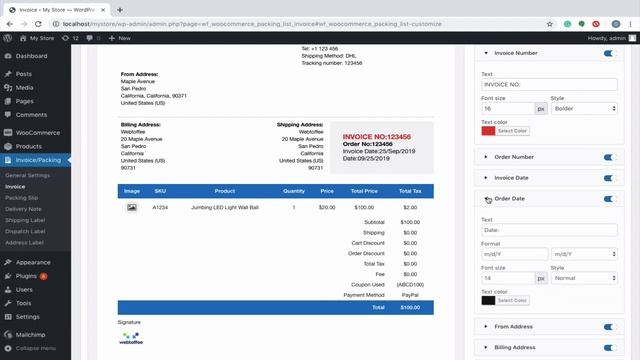Click the Invoice Number text field
640x360 pixels.
click(x=549, y=84)
